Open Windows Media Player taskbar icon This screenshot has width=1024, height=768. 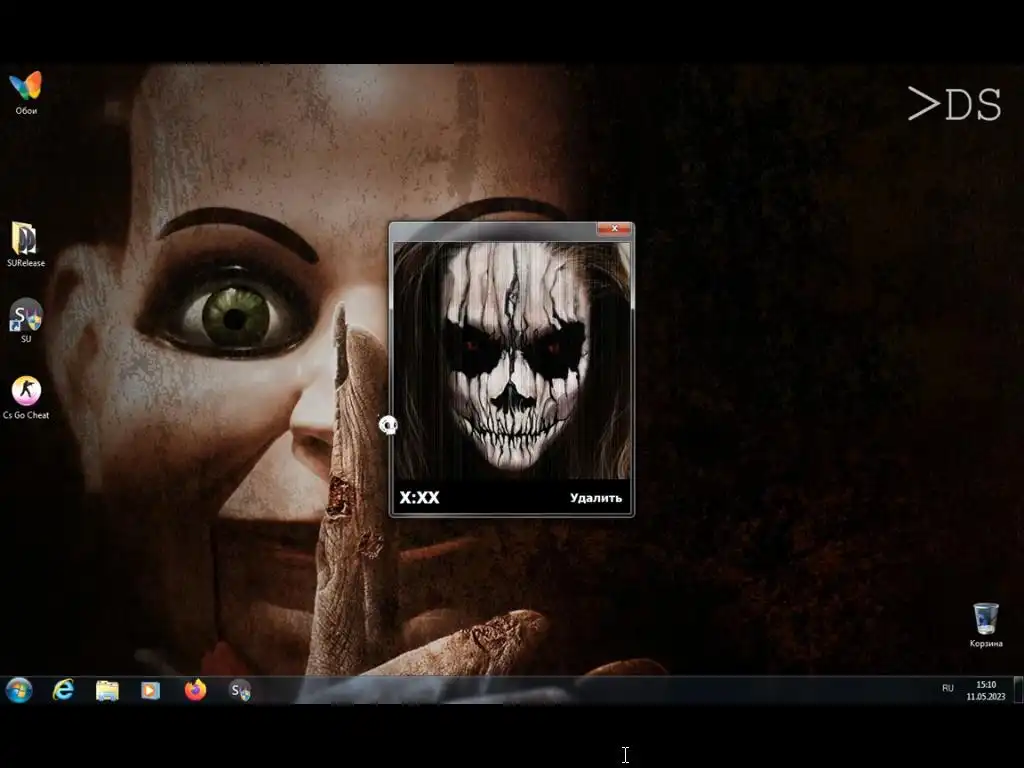(x=151, y=690)
